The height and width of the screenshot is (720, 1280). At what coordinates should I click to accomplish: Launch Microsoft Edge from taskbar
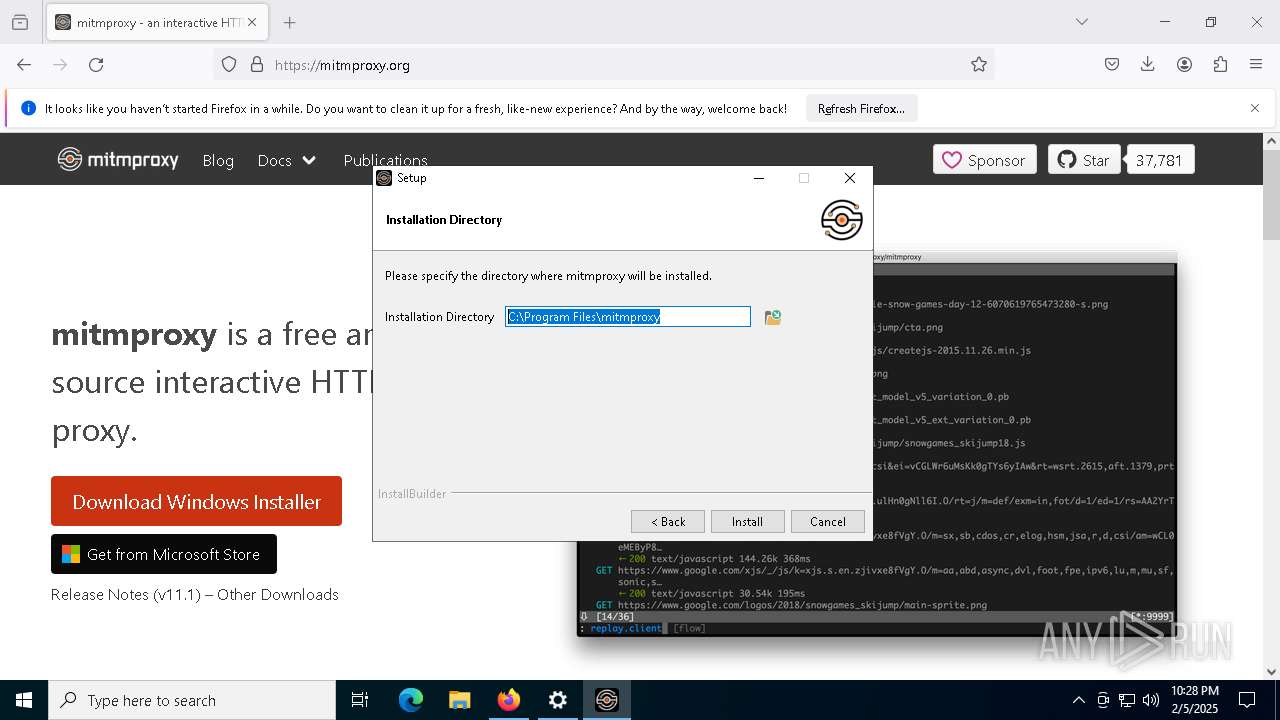411,700
